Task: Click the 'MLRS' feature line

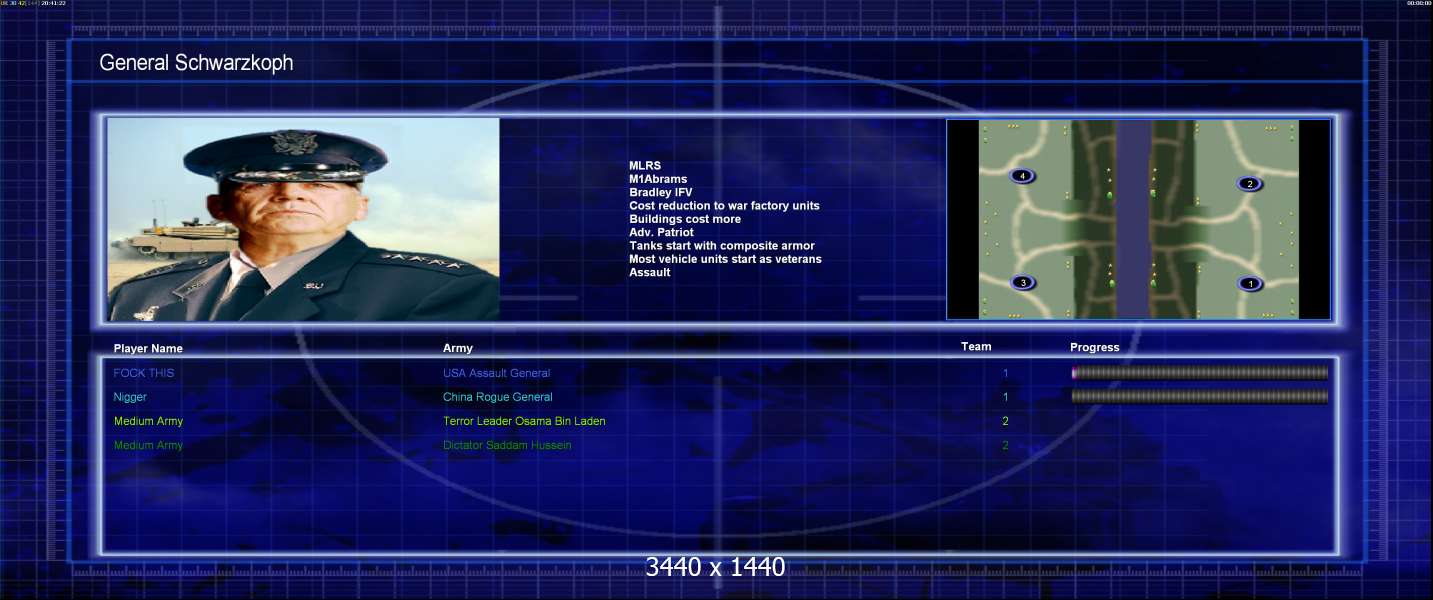Action: tap(645, 166)
